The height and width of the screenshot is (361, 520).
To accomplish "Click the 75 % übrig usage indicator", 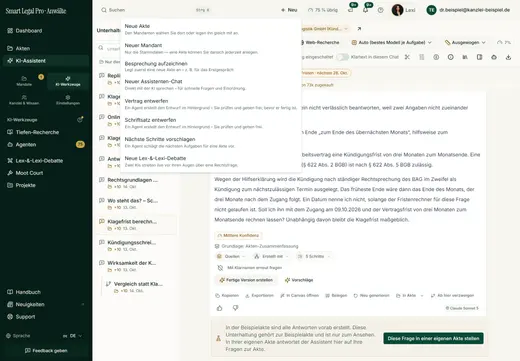I will coord(323,10).
